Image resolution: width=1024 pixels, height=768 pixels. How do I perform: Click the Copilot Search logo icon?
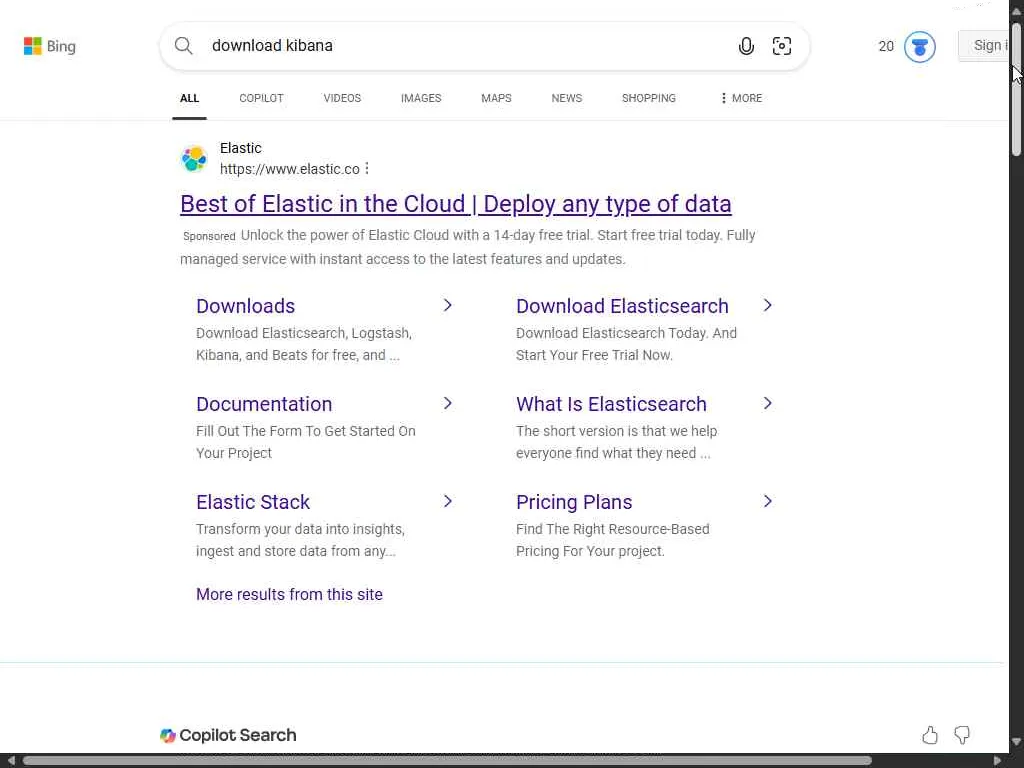point(168,736)
